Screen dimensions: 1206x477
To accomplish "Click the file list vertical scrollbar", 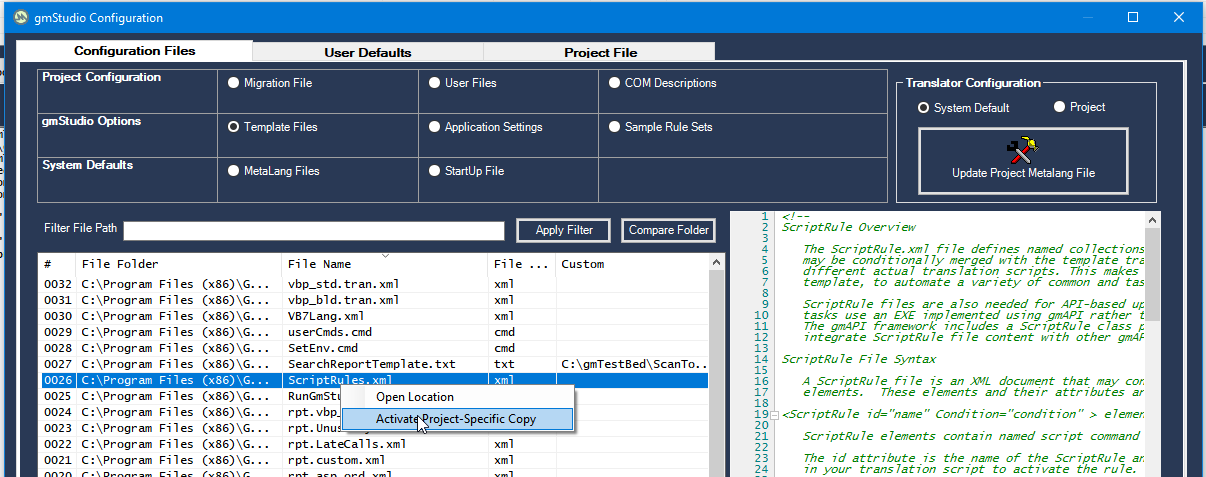I will [x=717, y=380].
